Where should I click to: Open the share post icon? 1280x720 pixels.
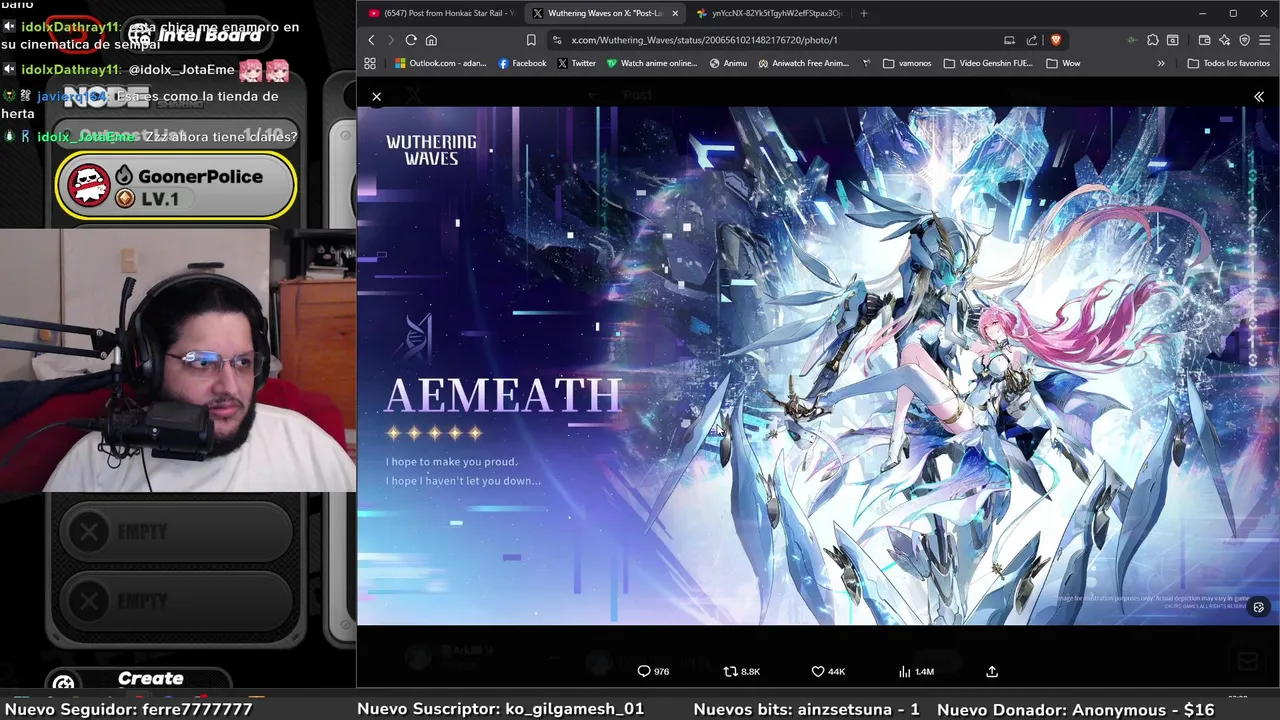(992, 672)
